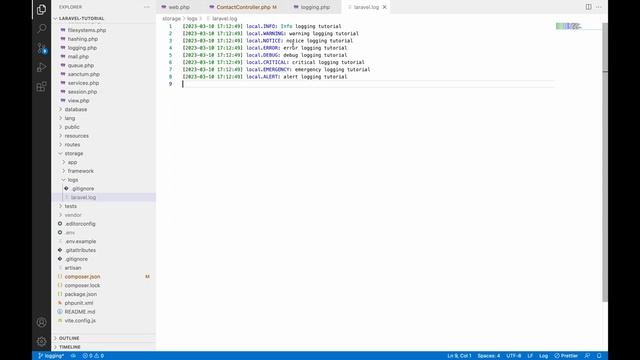Open the .env.example file
This screenshot has height=360, width=640.
coord(80,241)
